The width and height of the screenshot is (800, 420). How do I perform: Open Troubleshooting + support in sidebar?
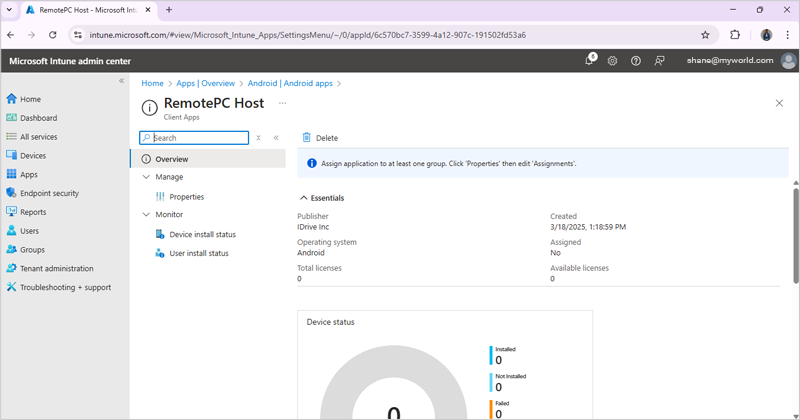65,287
